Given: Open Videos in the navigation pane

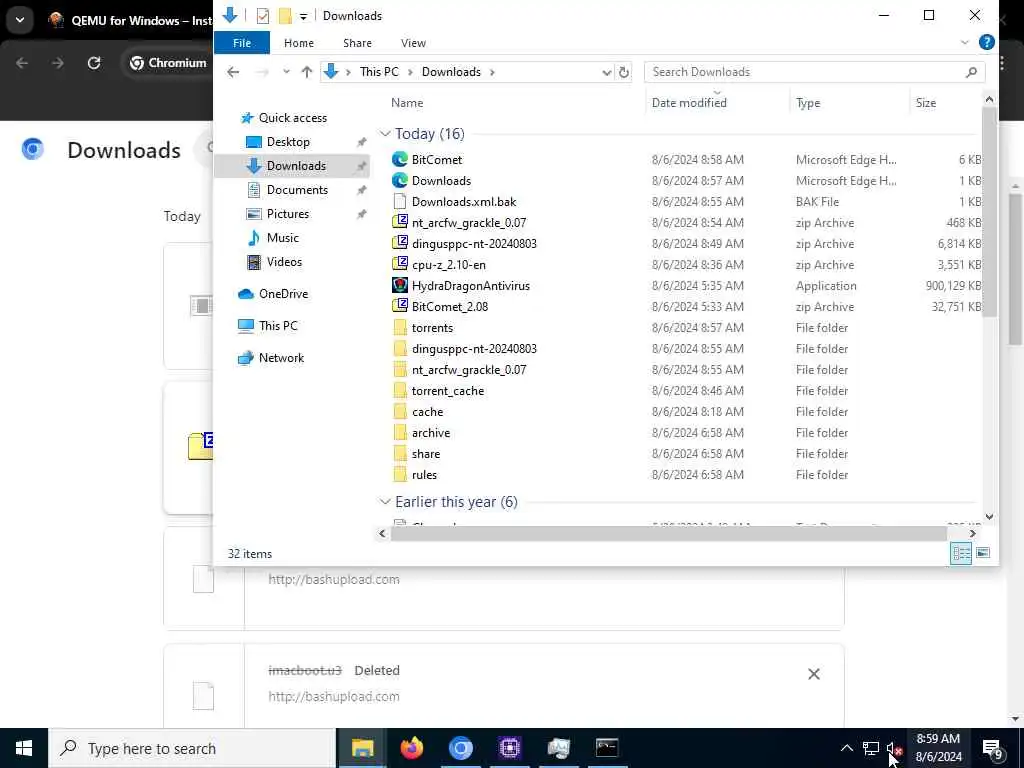Looking at the screenshot, I should tap(284, 262).
